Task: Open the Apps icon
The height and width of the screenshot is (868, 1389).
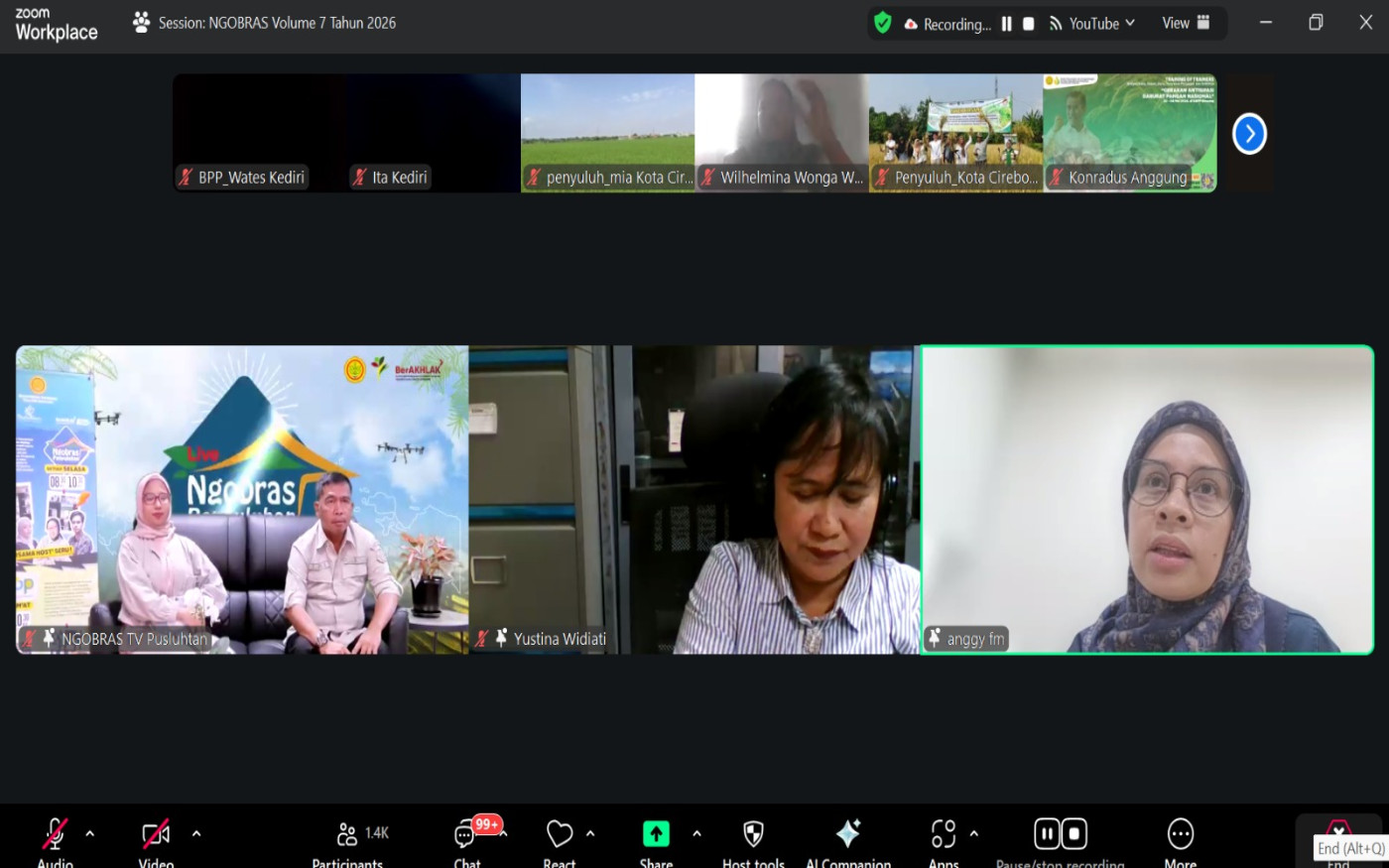Action: (x=944, y=834)
